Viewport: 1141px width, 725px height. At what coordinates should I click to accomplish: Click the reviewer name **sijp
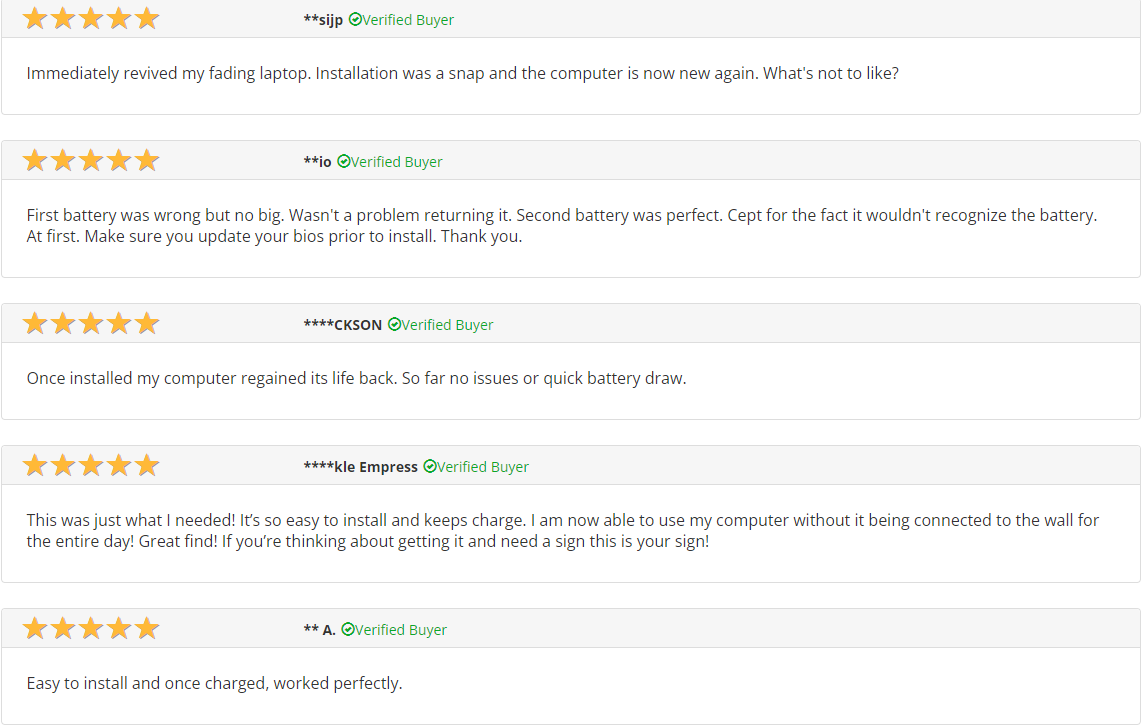click(323, 20)
